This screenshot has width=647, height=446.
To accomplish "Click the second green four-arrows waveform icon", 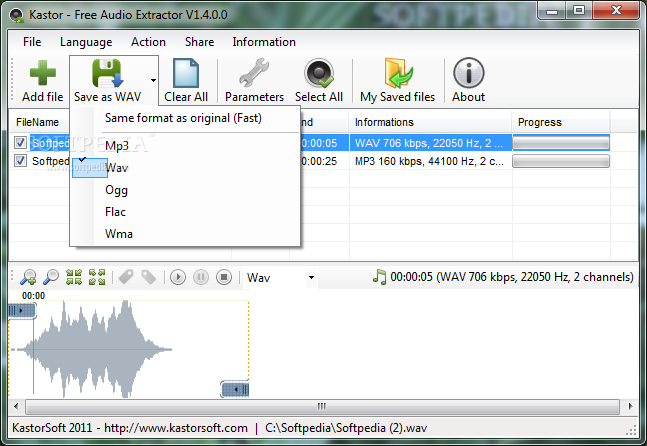I will (x=97, y=277).
